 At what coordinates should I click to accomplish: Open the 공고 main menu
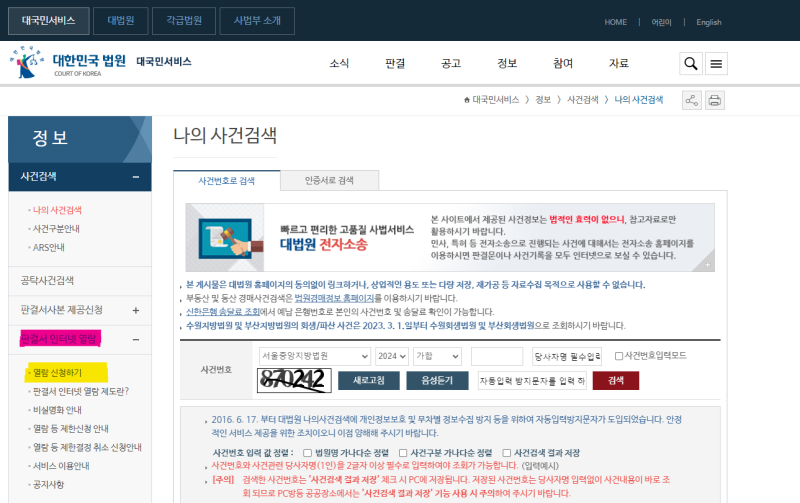click(x=451, y=63)
